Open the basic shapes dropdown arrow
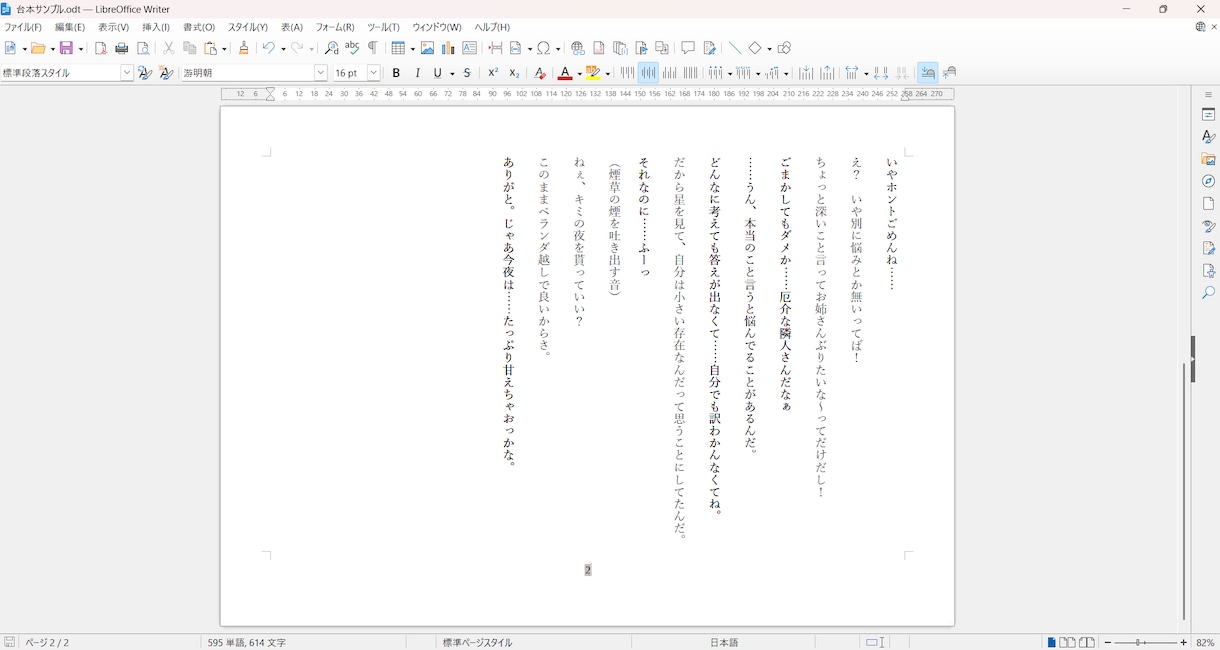The height and width of the screenshot is (650, 1220). 769,48
